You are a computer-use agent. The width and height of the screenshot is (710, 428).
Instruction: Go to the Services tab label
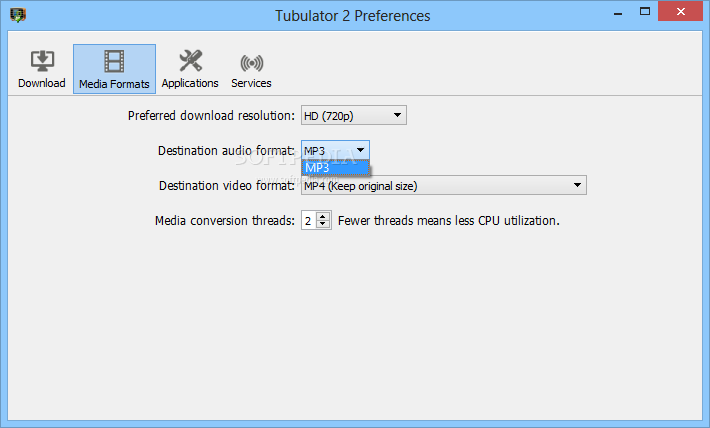(x=251, y=83)
